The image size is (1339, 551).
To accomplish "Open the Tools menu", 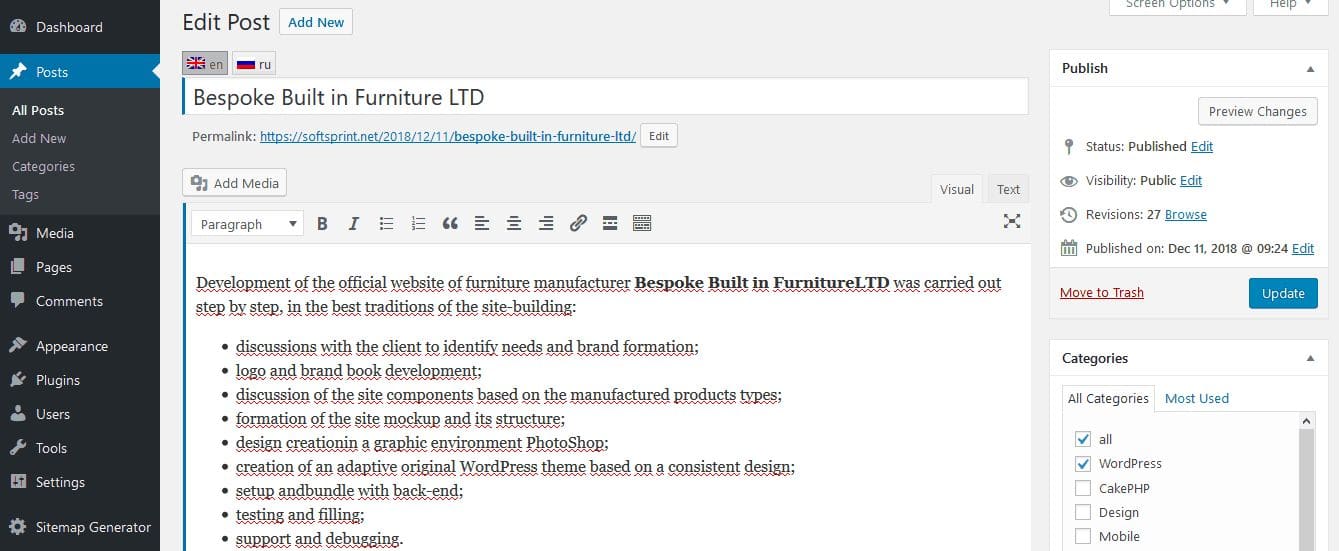I will coord(80,448).
